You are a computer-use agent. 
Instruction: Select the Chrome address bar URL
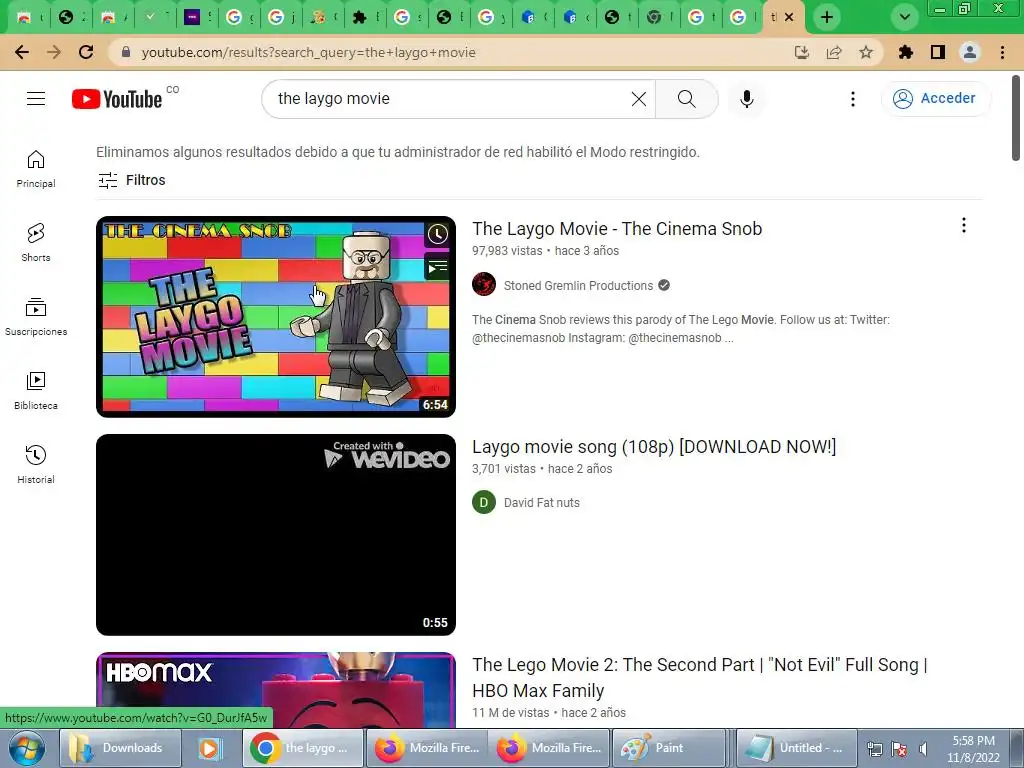tap(308, 52)
